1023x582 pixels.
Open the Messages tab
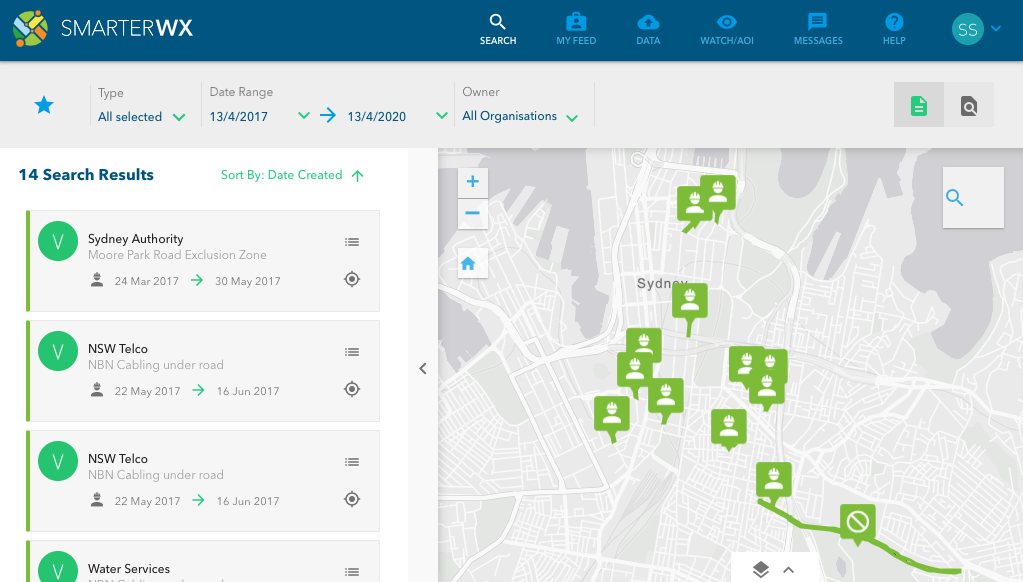[x=817, y=30]
